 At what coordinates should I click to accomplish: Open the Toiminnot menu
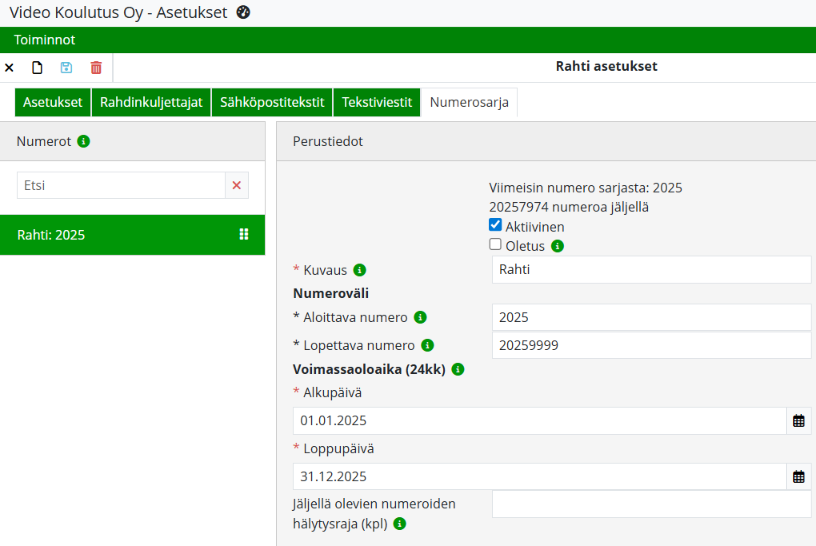(x=45, y=40)
